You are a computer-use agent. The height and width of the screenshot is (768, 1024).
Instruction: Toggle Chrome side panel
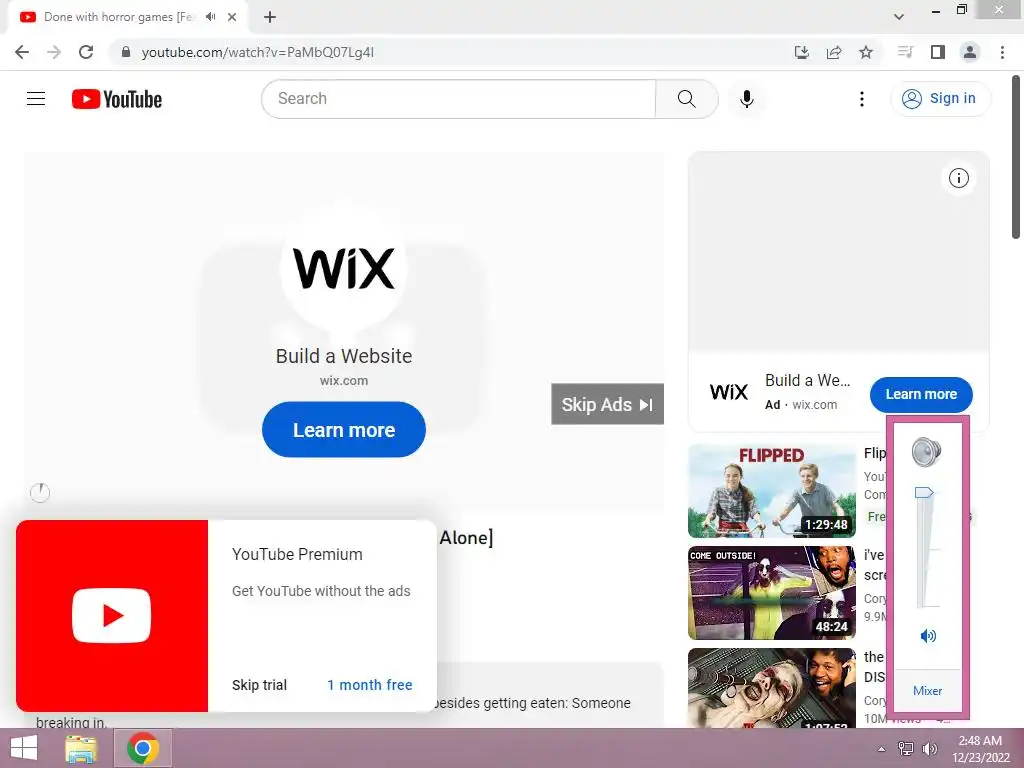[x=938, y=52]
